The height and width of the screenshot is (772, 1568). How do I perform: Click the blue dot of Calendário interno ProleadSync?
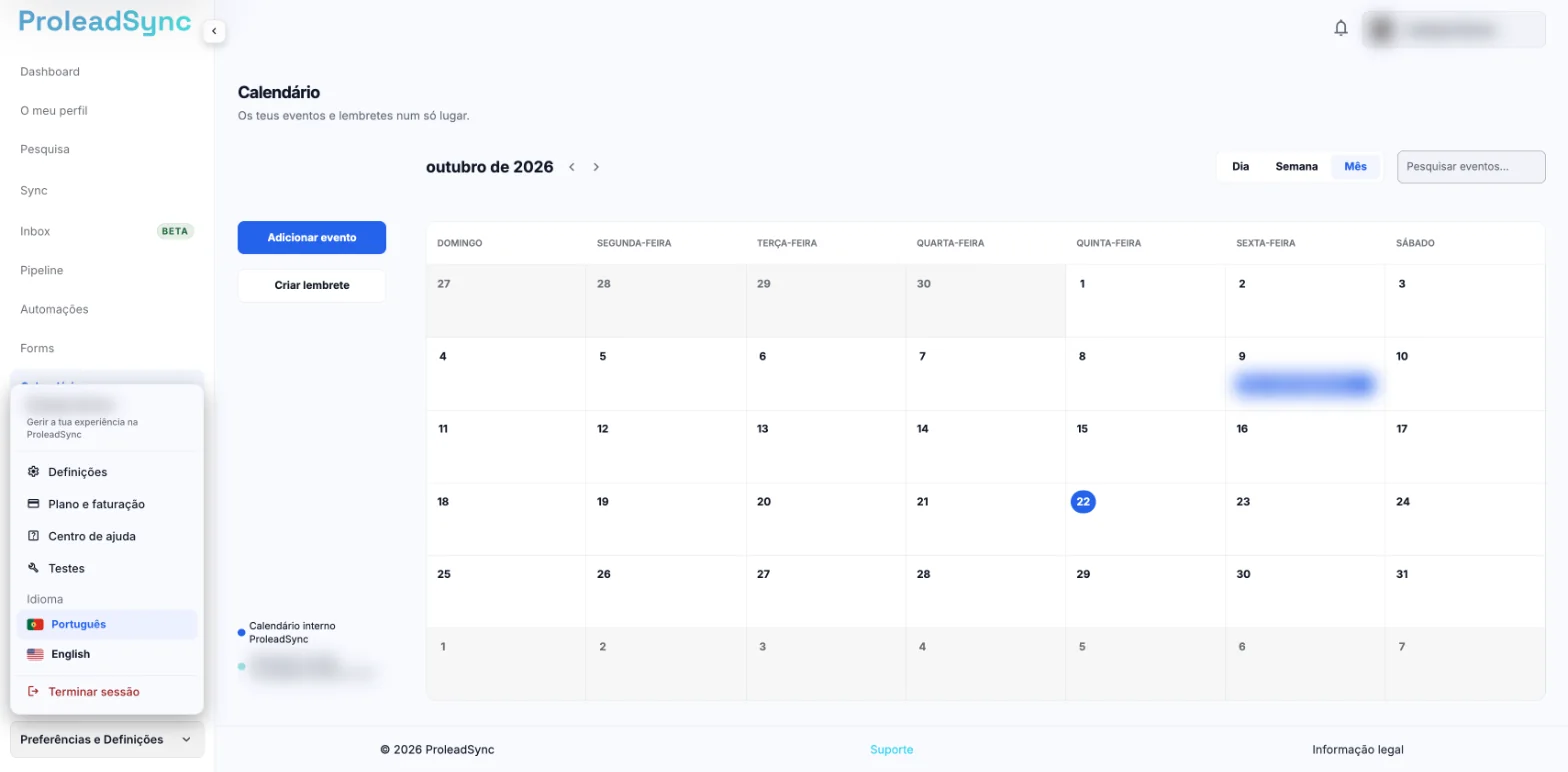point(241,633)
